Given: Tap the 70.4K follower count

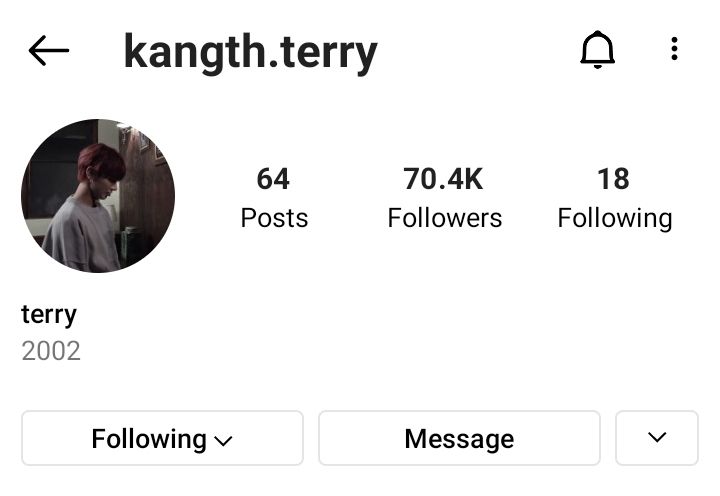Looking at the screenshot, I should pyautogui.click(x=443, y=179).
